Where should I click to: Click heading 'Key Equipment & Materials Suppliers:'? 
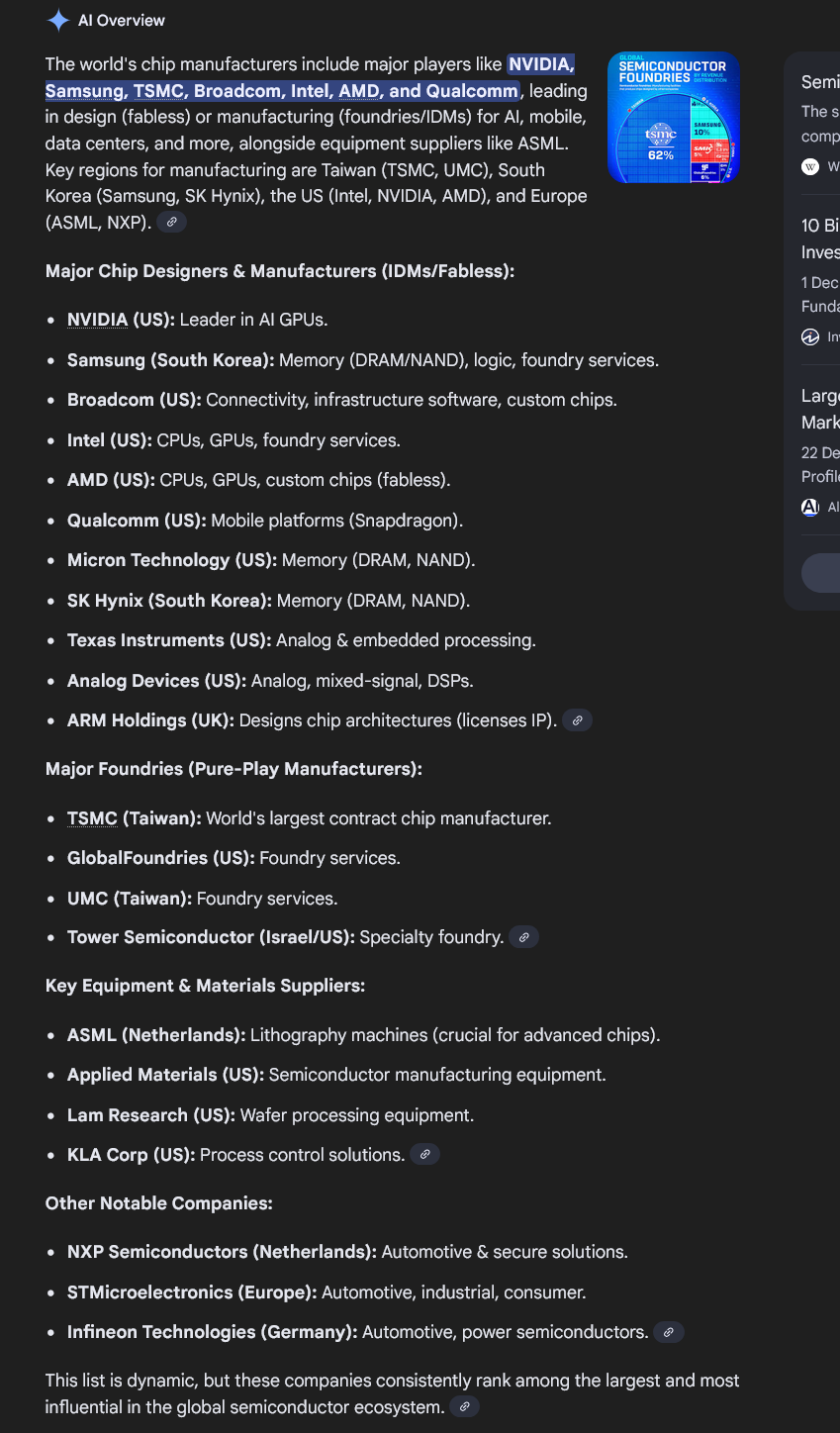click(x=205, y=986)
